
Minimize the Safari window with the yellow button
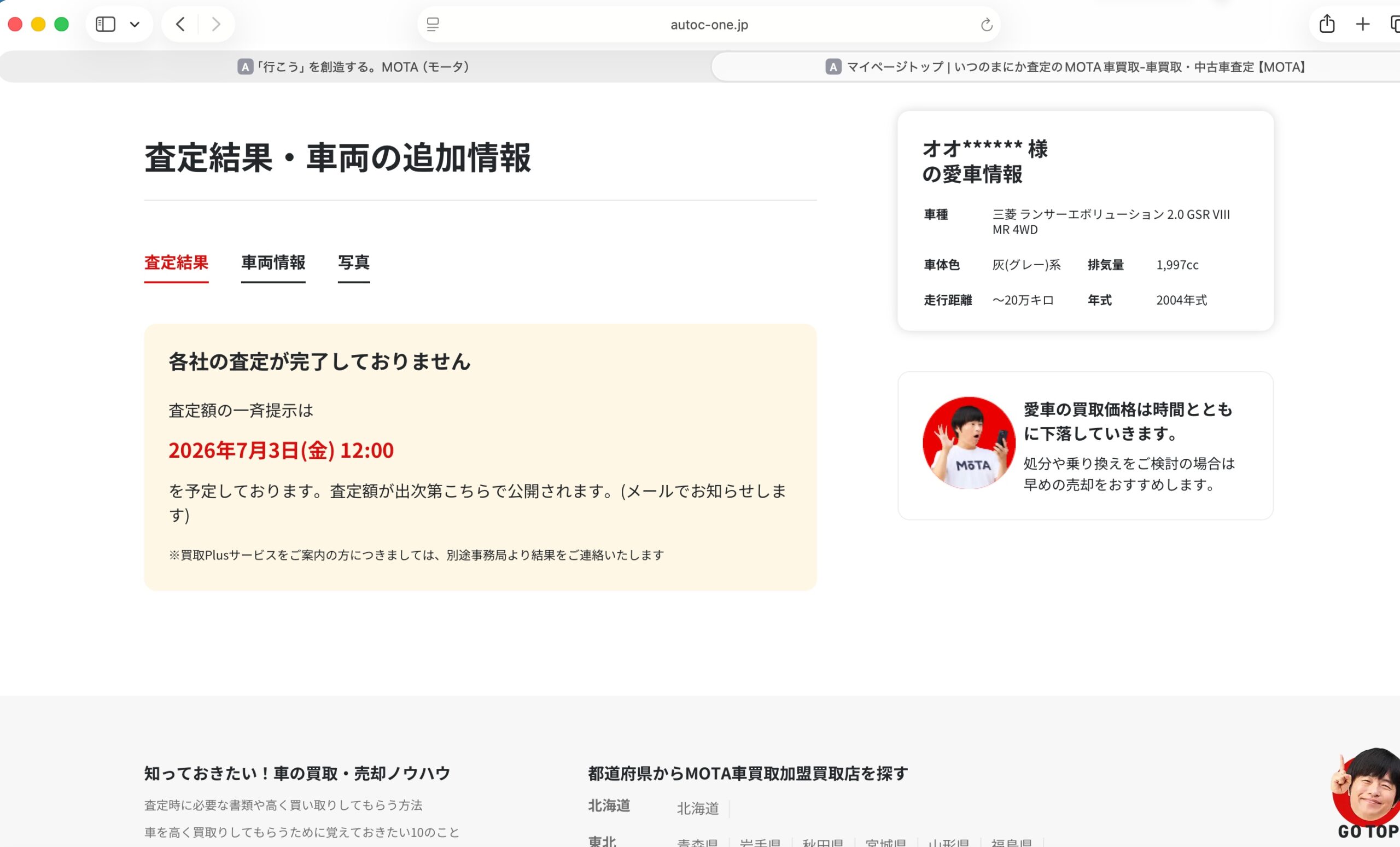38,25
